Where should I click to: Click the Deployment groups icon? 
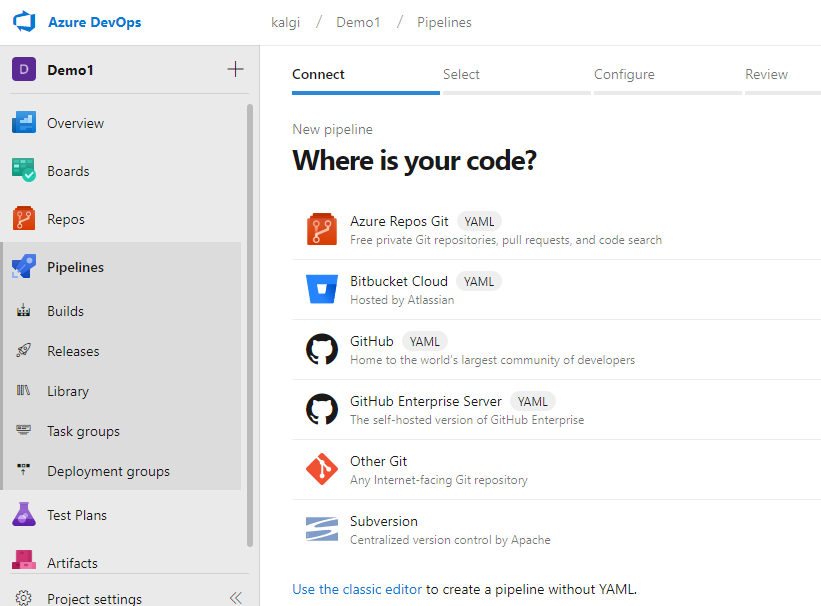(x=24, y=469)
